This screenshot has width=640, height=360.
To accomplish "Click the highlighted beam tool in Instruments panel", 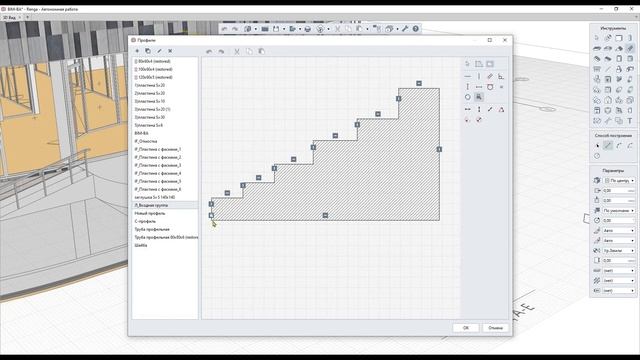I will pos(630,48).
